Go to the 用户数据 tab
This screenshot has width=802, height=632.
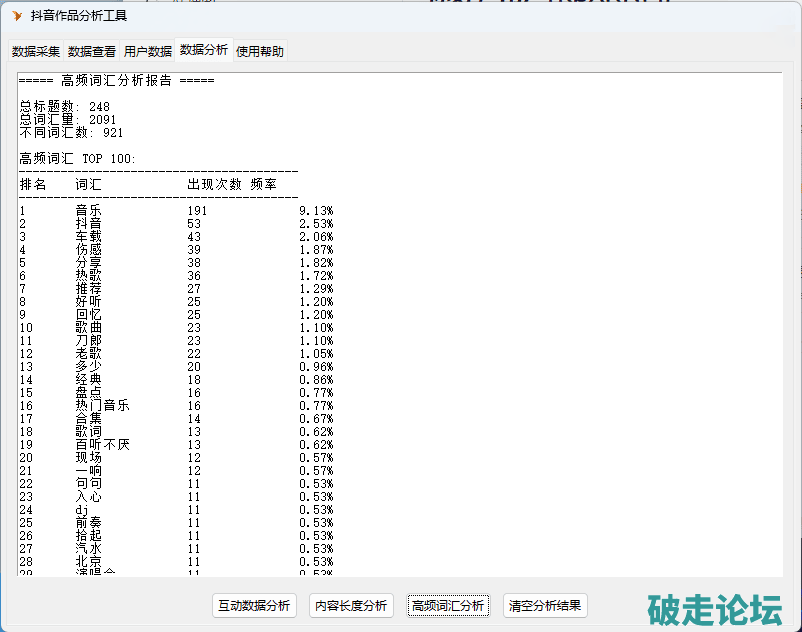click(148, 51)
